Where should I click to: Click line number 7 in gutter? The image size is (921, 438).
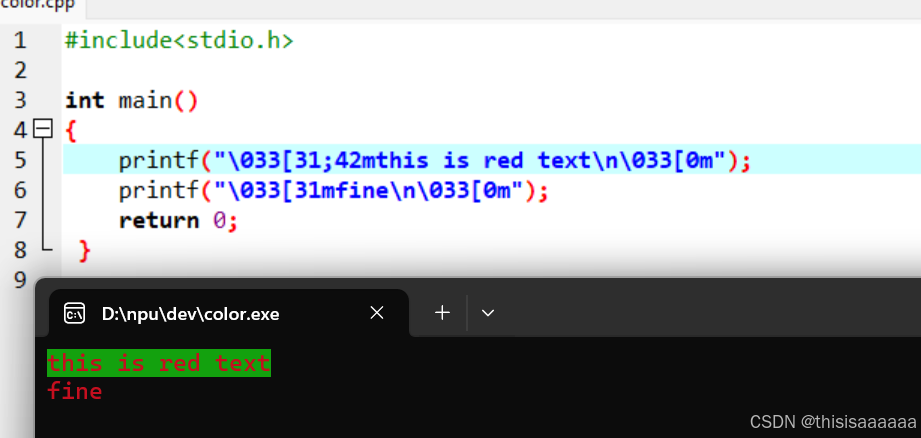pos(20,220)
